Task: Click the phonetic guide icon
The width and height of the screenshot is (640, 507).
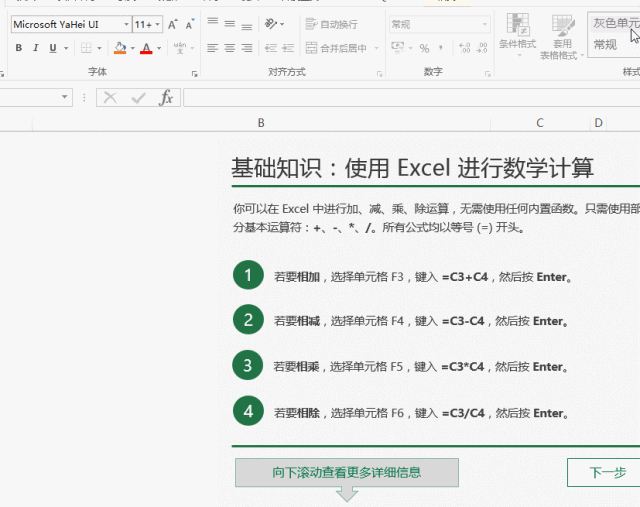Action: (180, 48)
